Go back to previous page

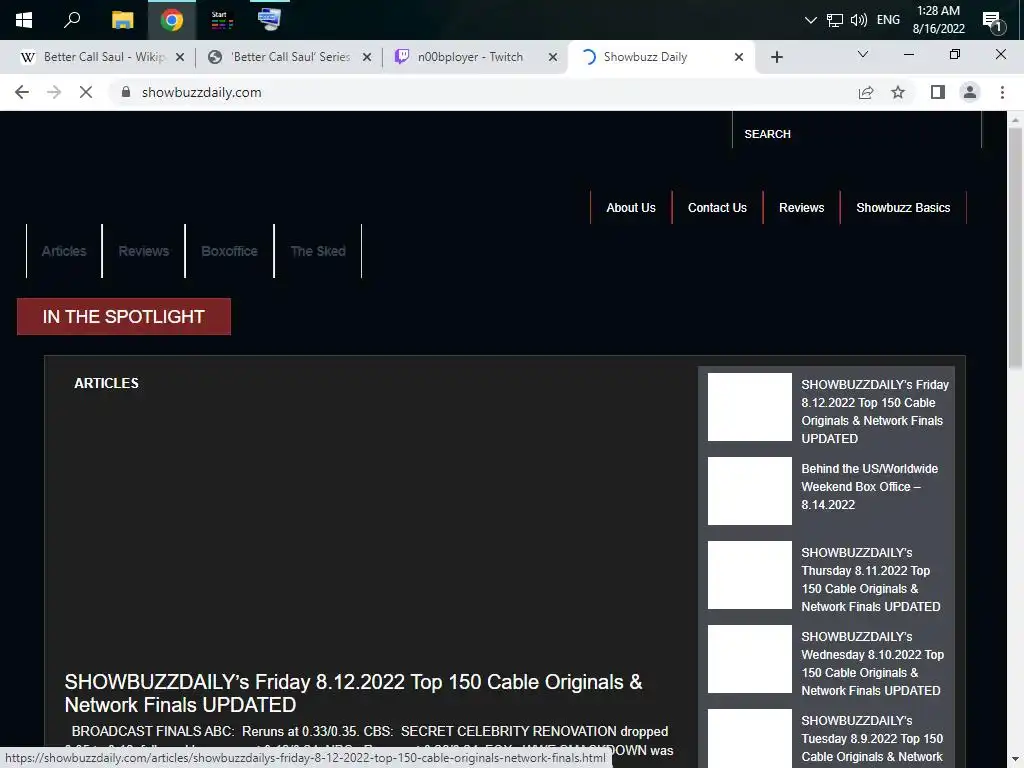pos(22,92)
